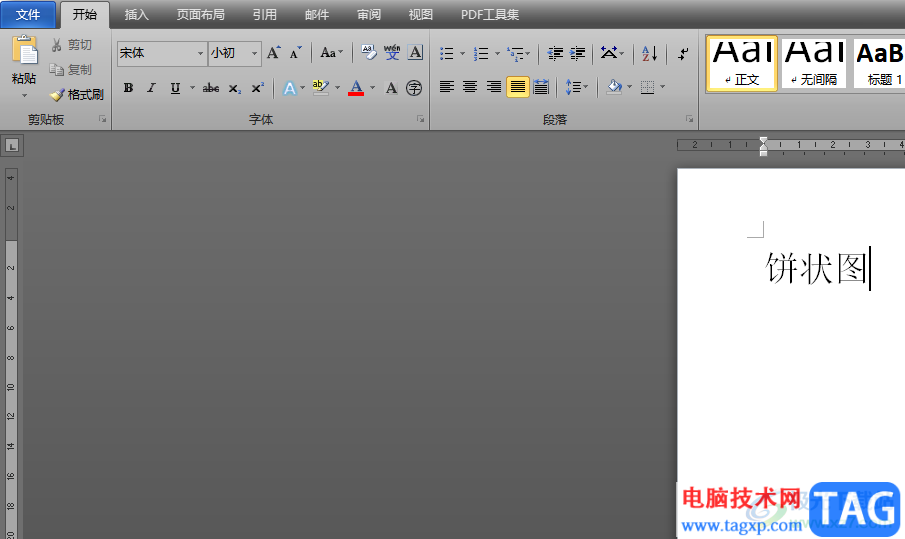Apply the 正文 style
Viewport: 905px width, 539px height.
742,63
